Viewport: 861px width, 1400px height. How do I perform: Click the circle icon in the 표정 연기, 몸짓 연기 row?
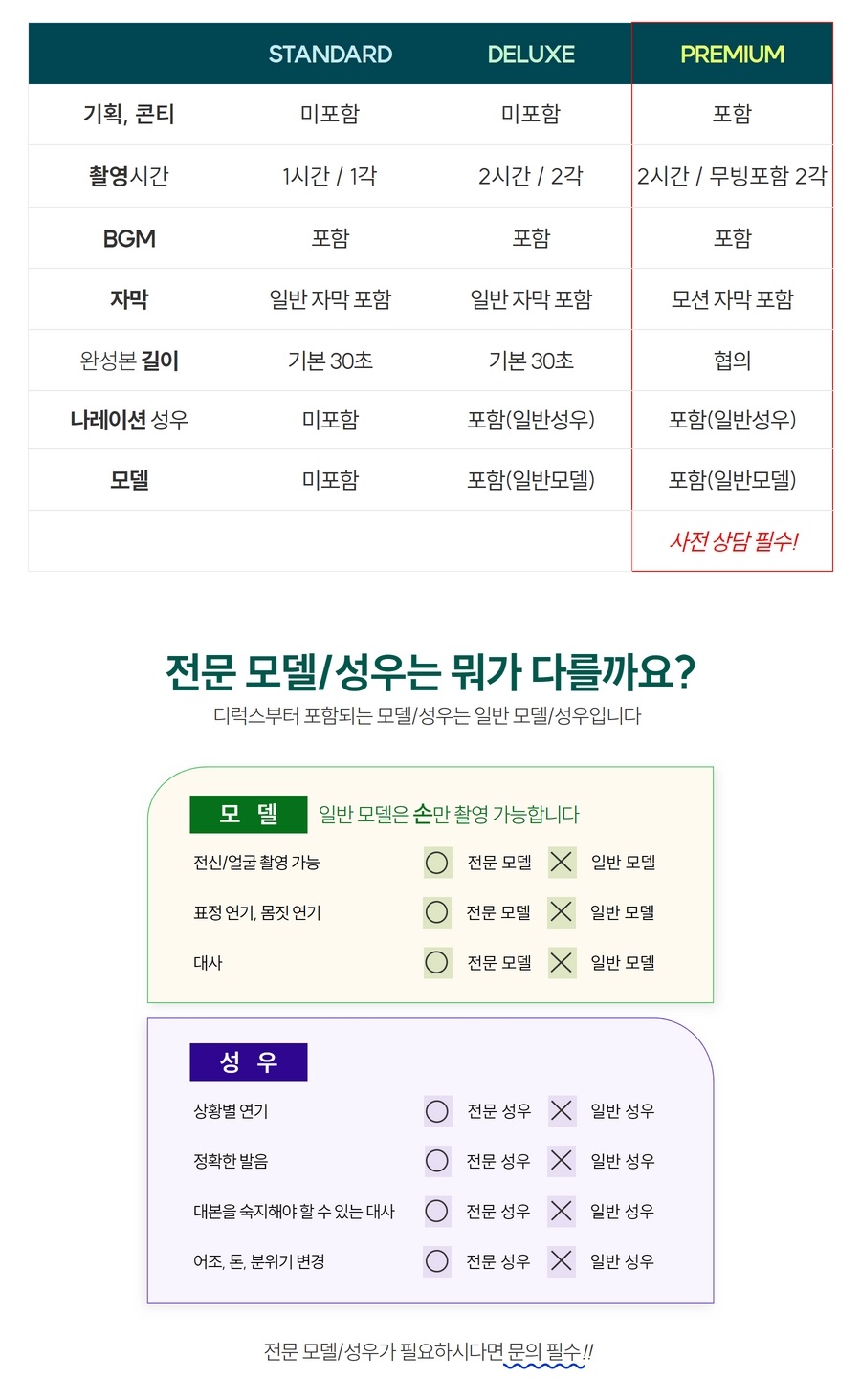437,912
